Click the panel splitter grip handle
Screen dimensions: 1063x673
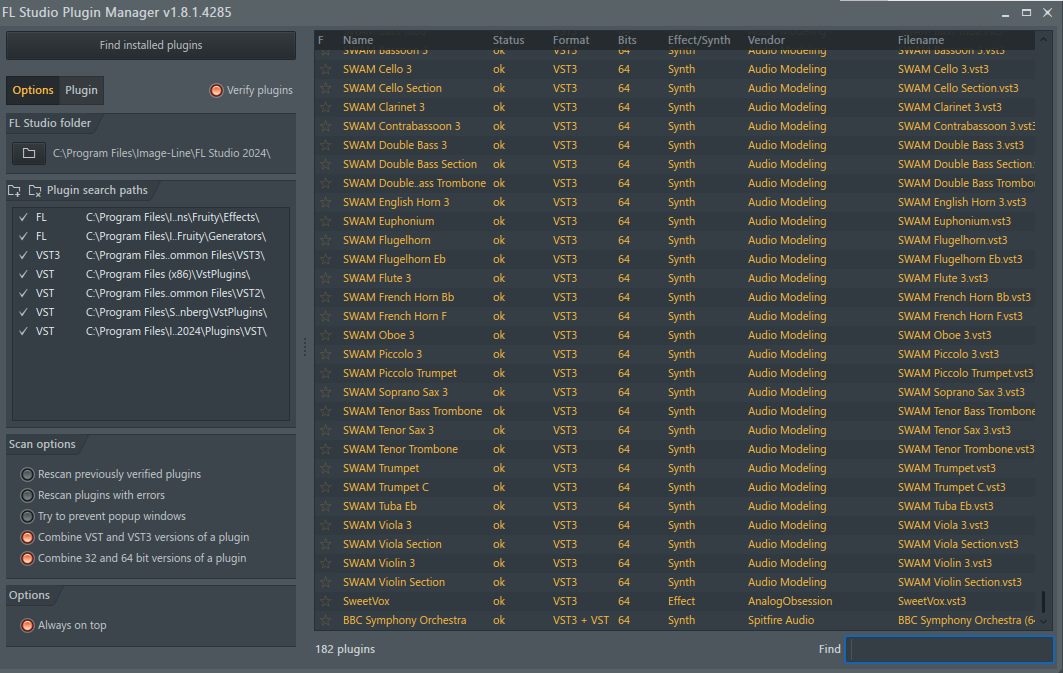[x=305, y=347]
